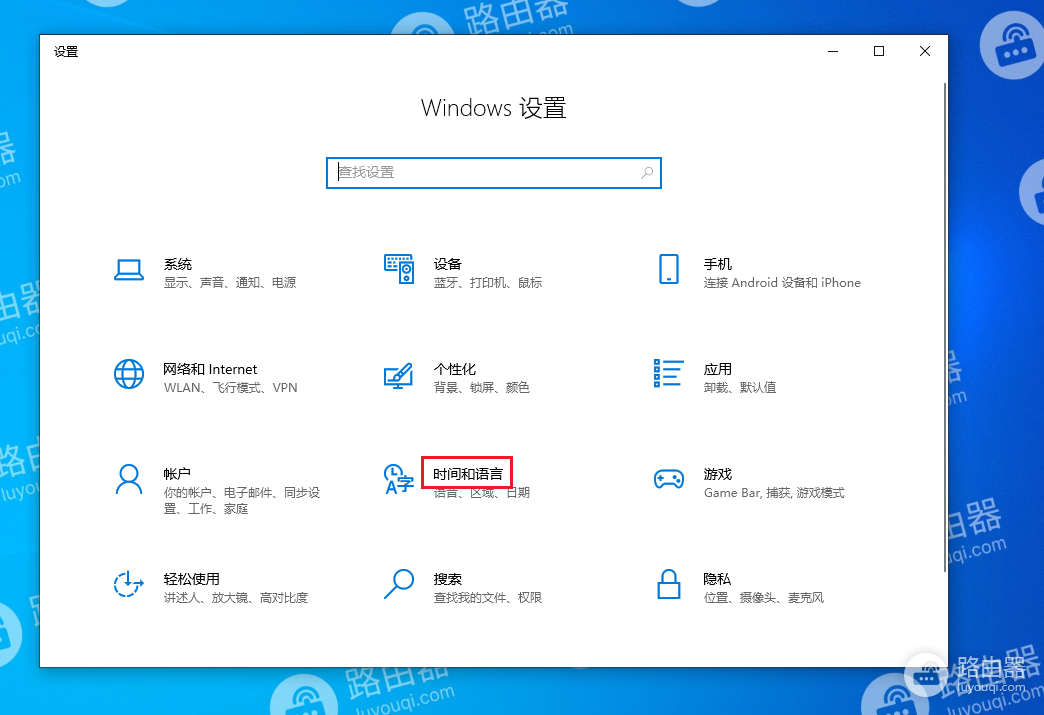This screenshot has height=715, width=1044.
Task: Minimize the Settings window
Action: pyautogui.click(x=833, y=51)
